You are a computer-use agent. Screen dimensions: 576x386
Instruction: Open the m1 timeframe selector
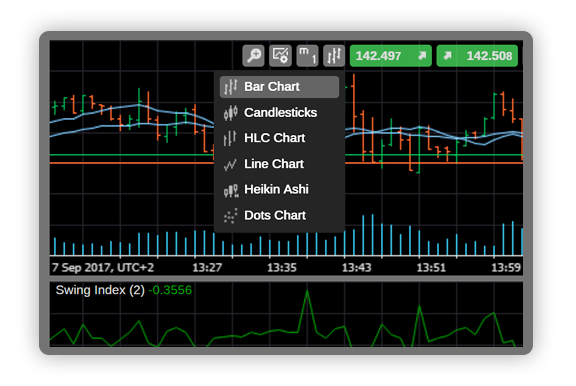pyautogui.click(x=307, y=56)
